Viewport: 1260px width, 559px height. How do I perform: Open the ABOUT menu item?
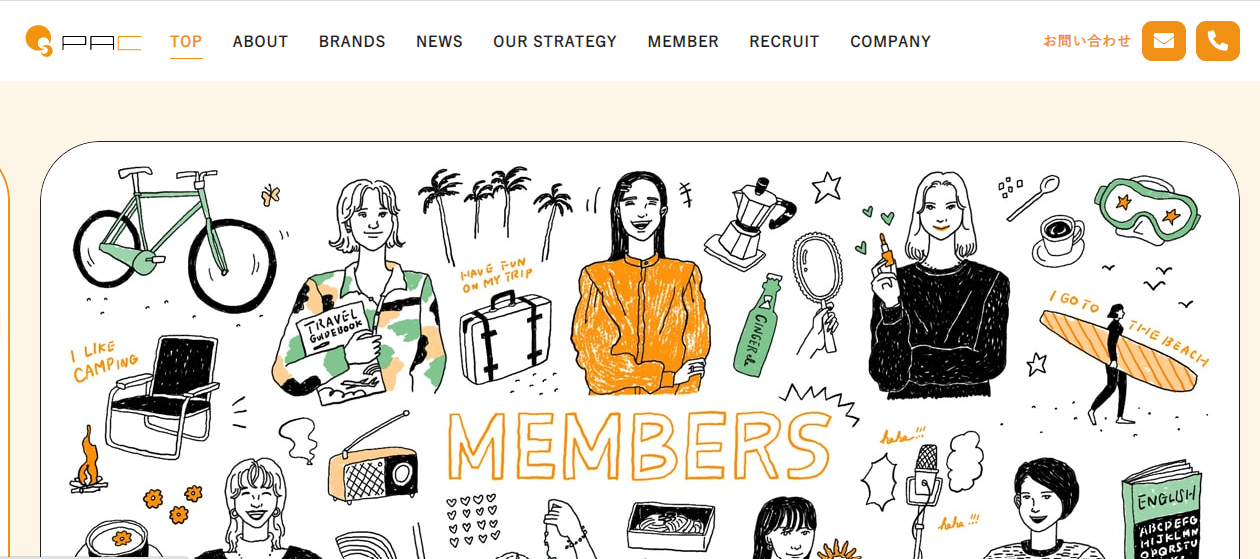click(x=260, y=42)
